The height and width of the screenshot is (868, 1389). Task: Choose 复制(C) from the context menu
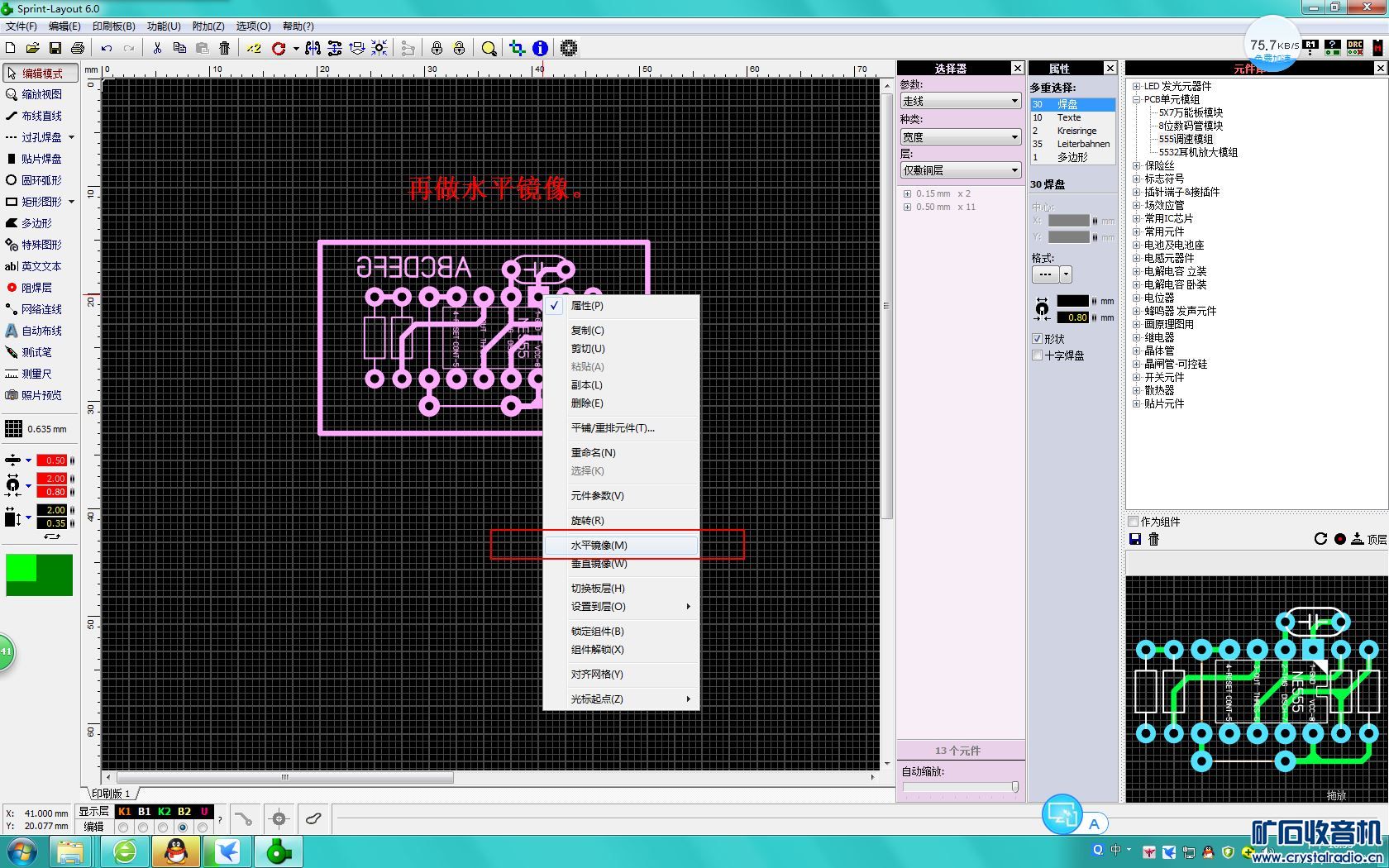click(621, 331)
